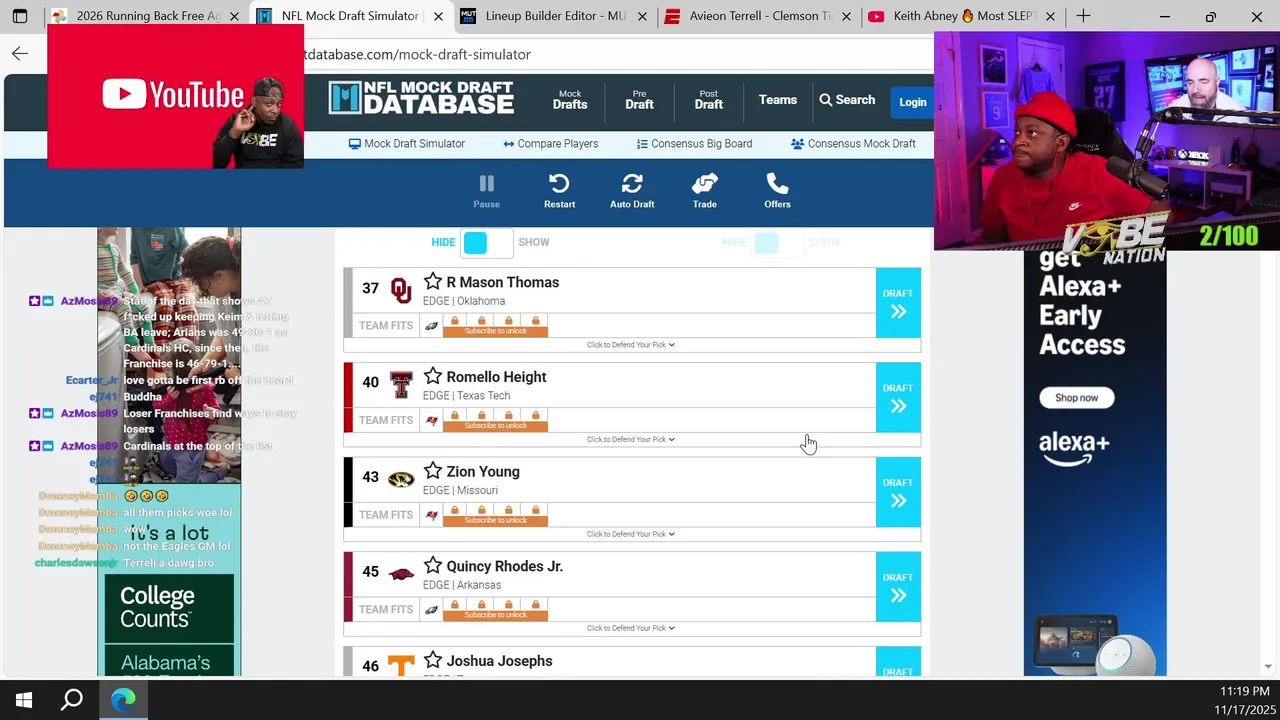Click Subscribe to unlock under Romello Height

tap(495, 426)
